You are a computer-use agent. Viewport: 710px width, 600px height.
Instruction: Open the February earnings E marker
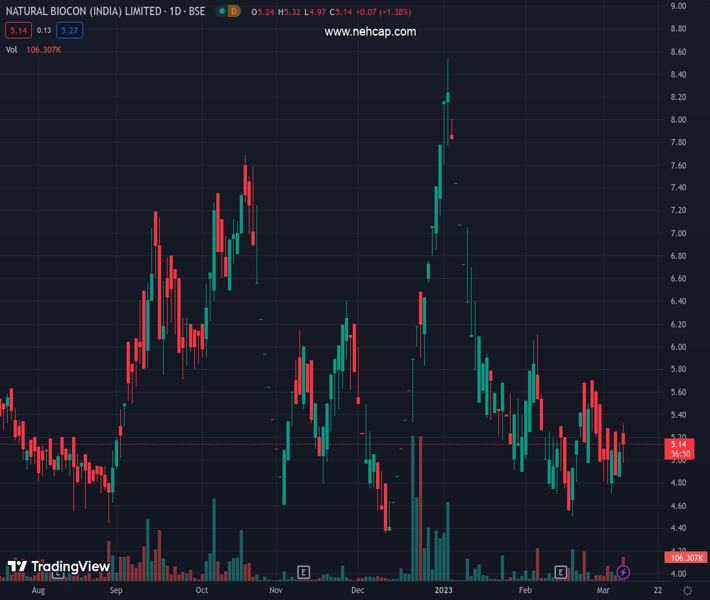coord(561,572)
